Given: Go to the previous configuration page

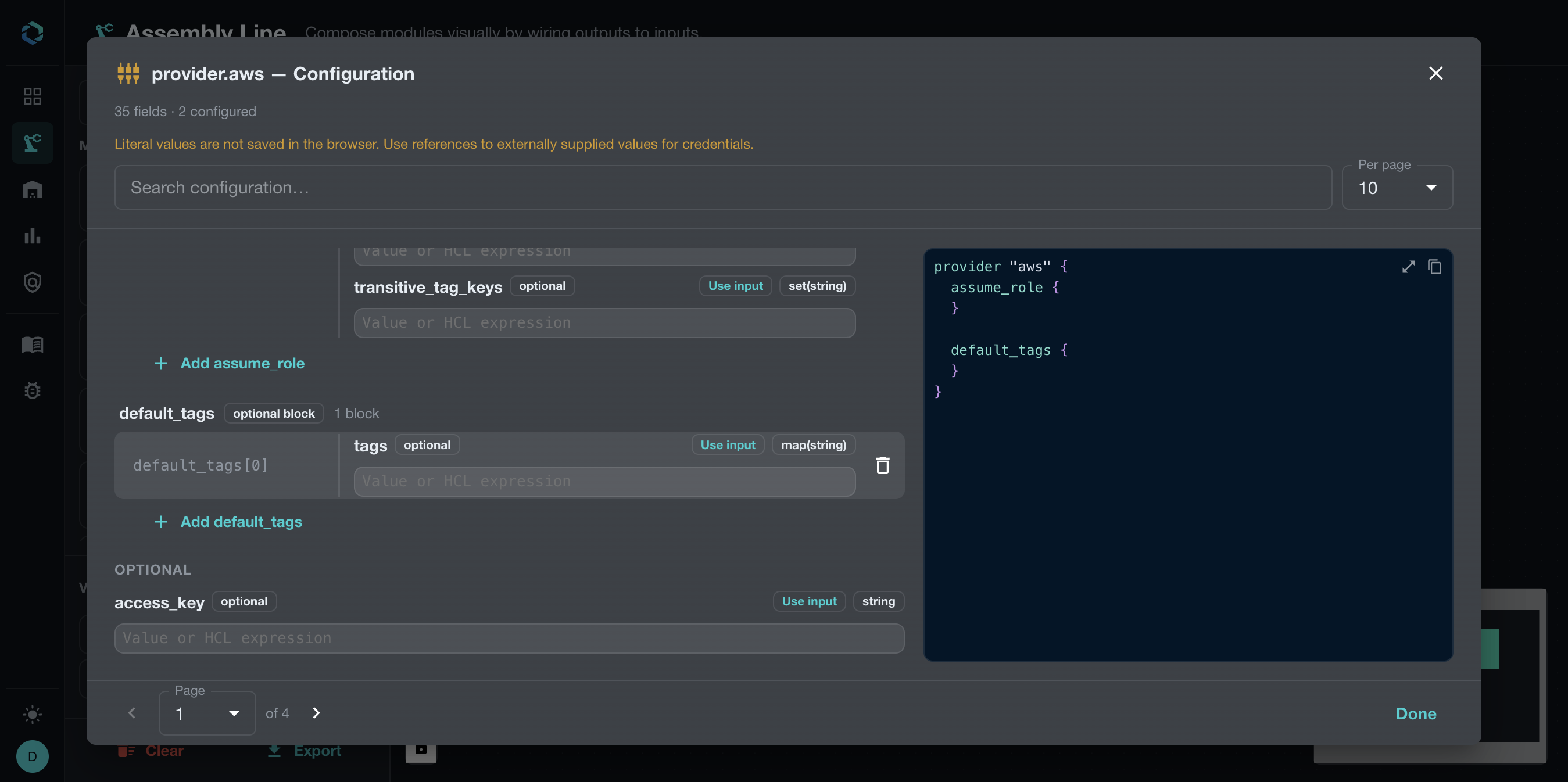Looking at the screenshot, I should (131, 713).
